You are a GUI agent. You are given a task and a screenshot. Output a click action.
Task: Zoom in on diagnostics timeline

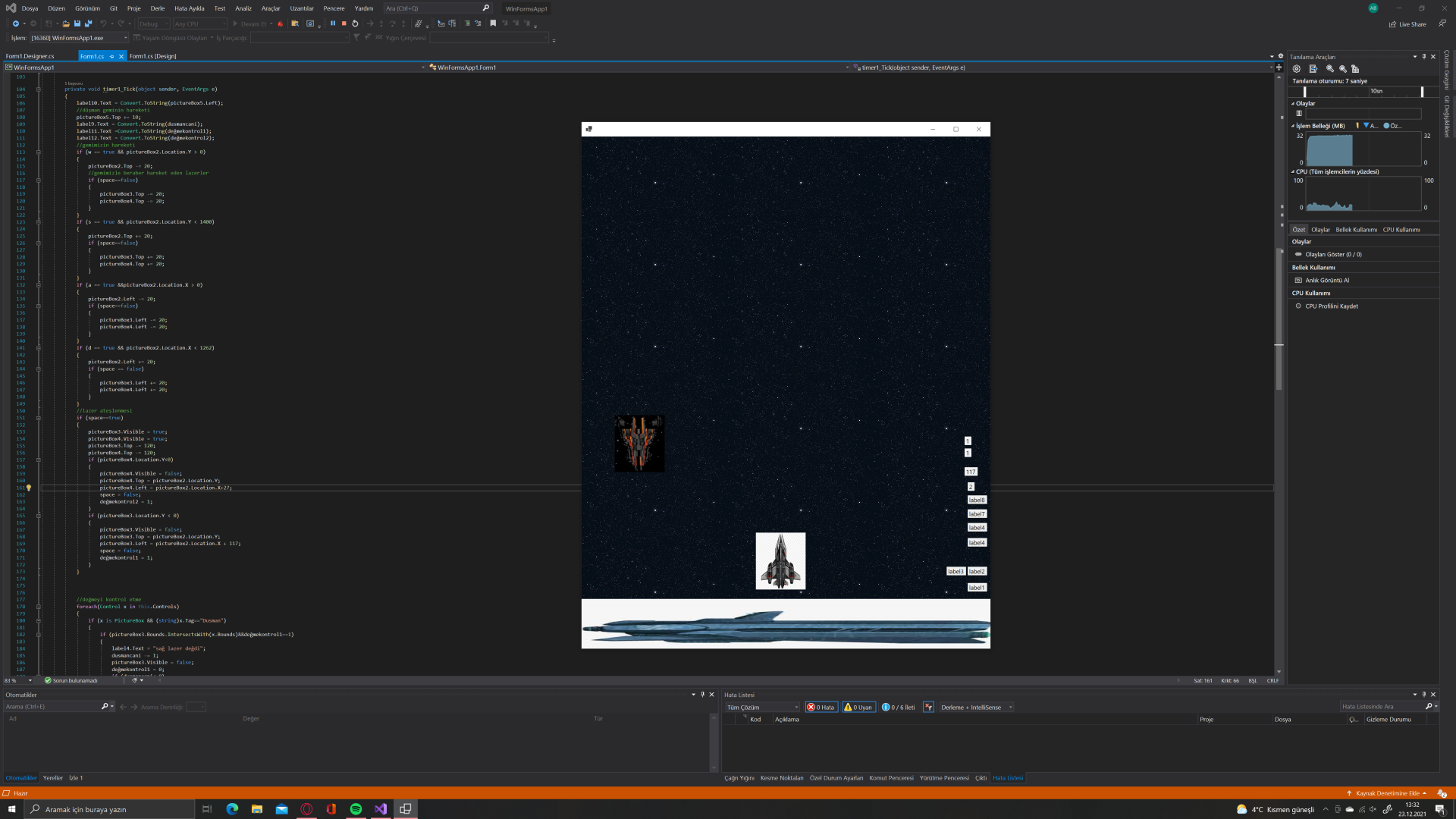[1329, 68]
